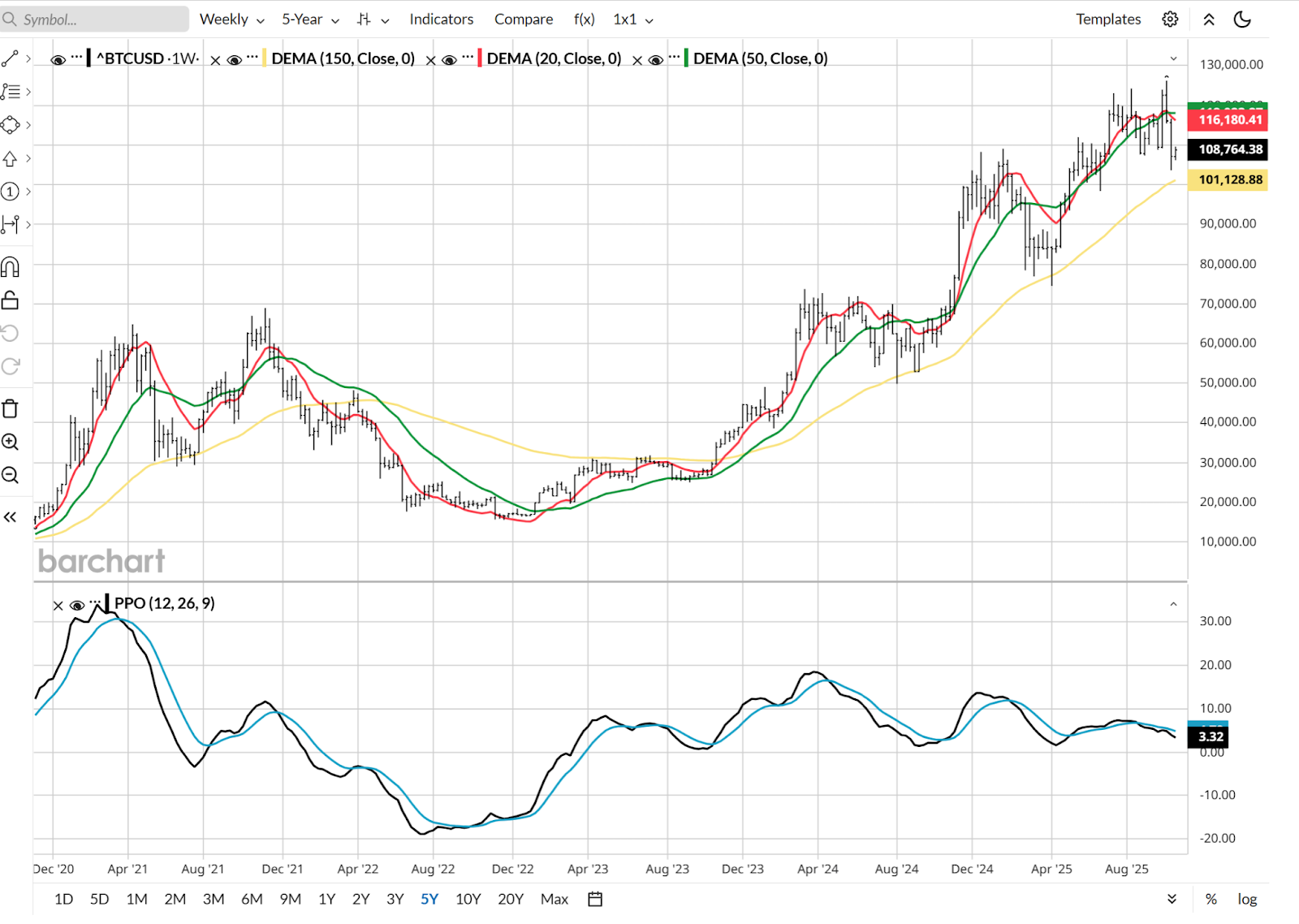1299x924 pixels.
Task: Toggle log scale on price axis
Action: pyautogui.click(x=1247, y=899)
